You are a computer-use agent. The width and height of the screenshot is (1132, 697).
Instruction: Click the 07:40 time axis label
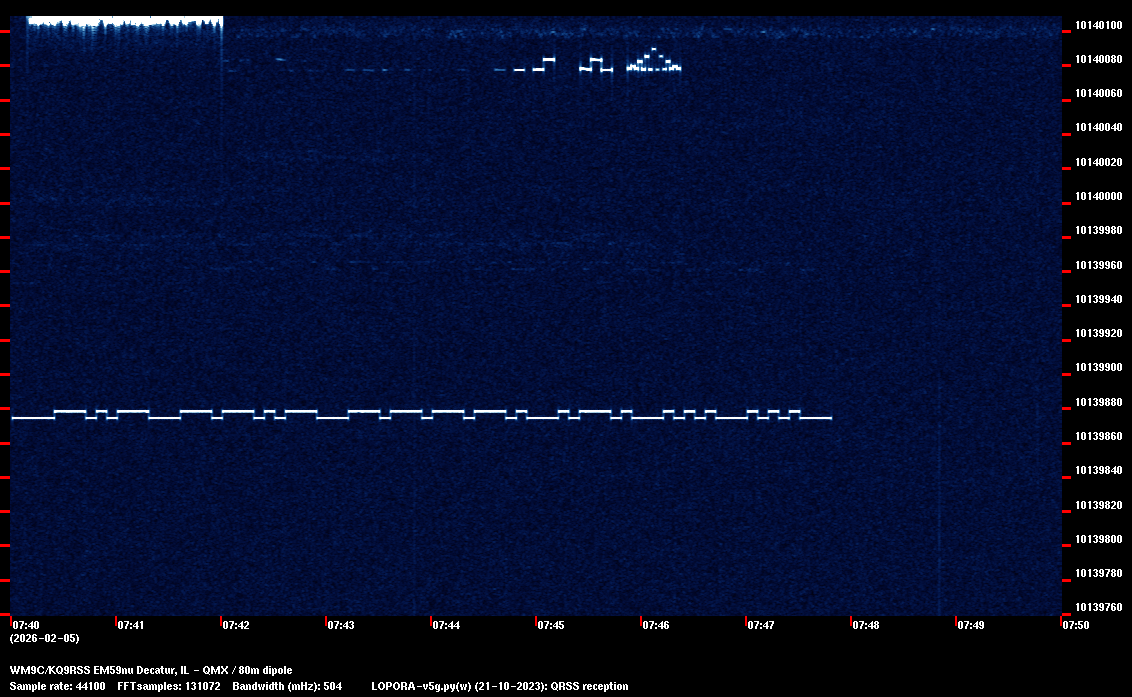coord(26,625)
